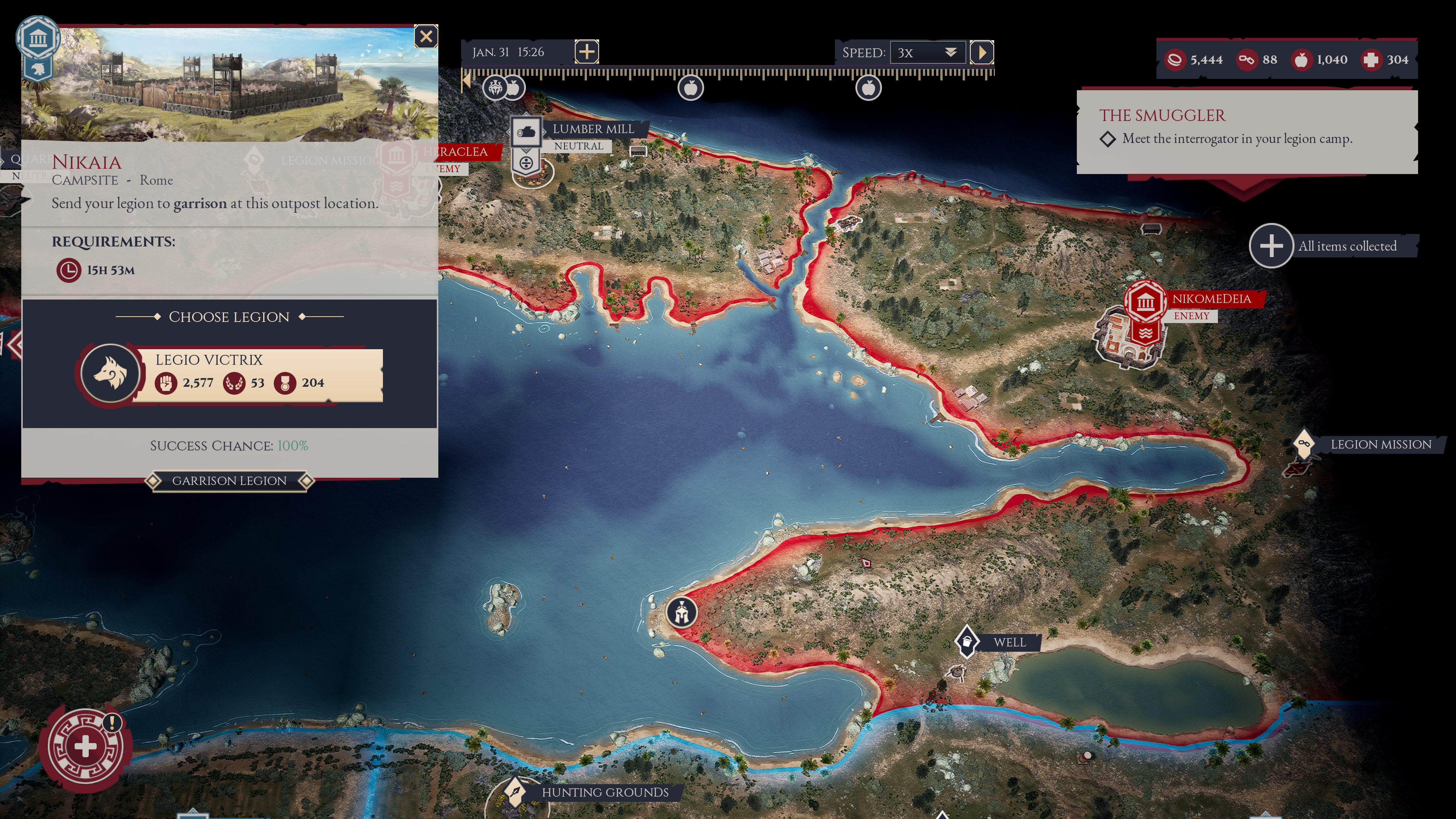Image resolution: width=1456 pixels, height=819 pixels.
Task: Click the play time-advance button
Action: 982,53
